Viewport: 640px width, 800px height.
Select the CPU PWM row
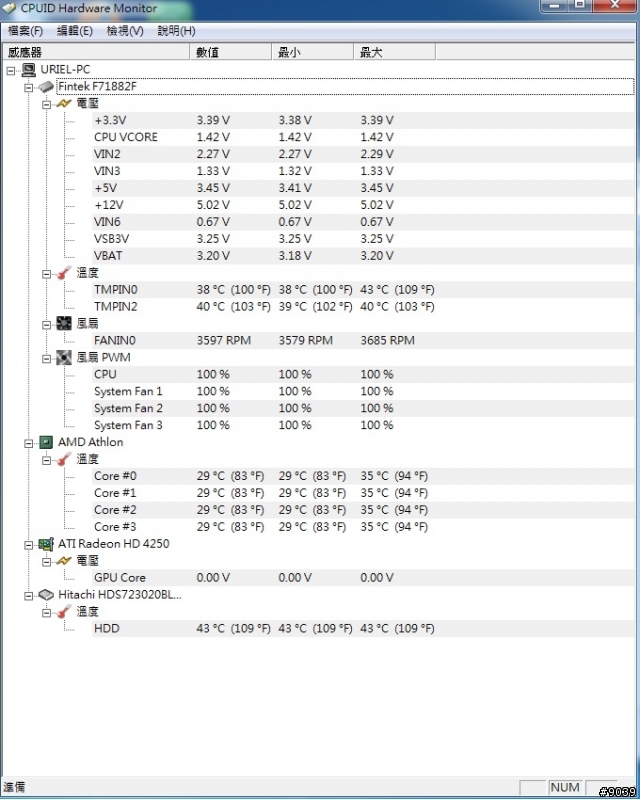click(363, 374)
